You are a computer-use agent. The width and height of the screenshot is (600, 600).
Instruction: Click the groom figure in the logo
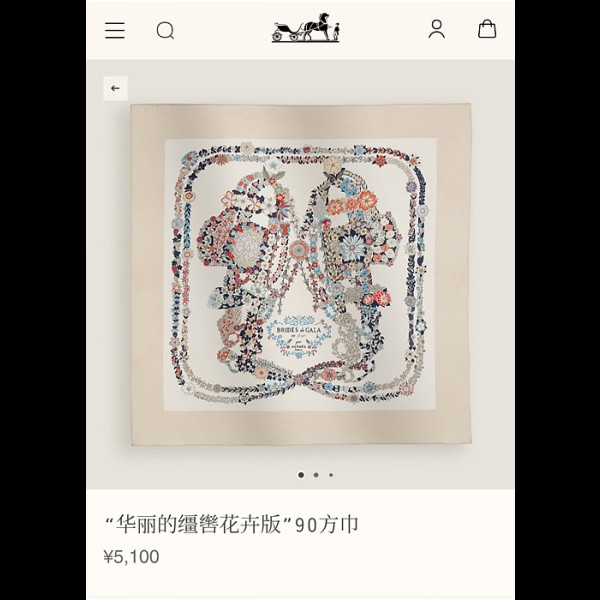tap(336, 31)
